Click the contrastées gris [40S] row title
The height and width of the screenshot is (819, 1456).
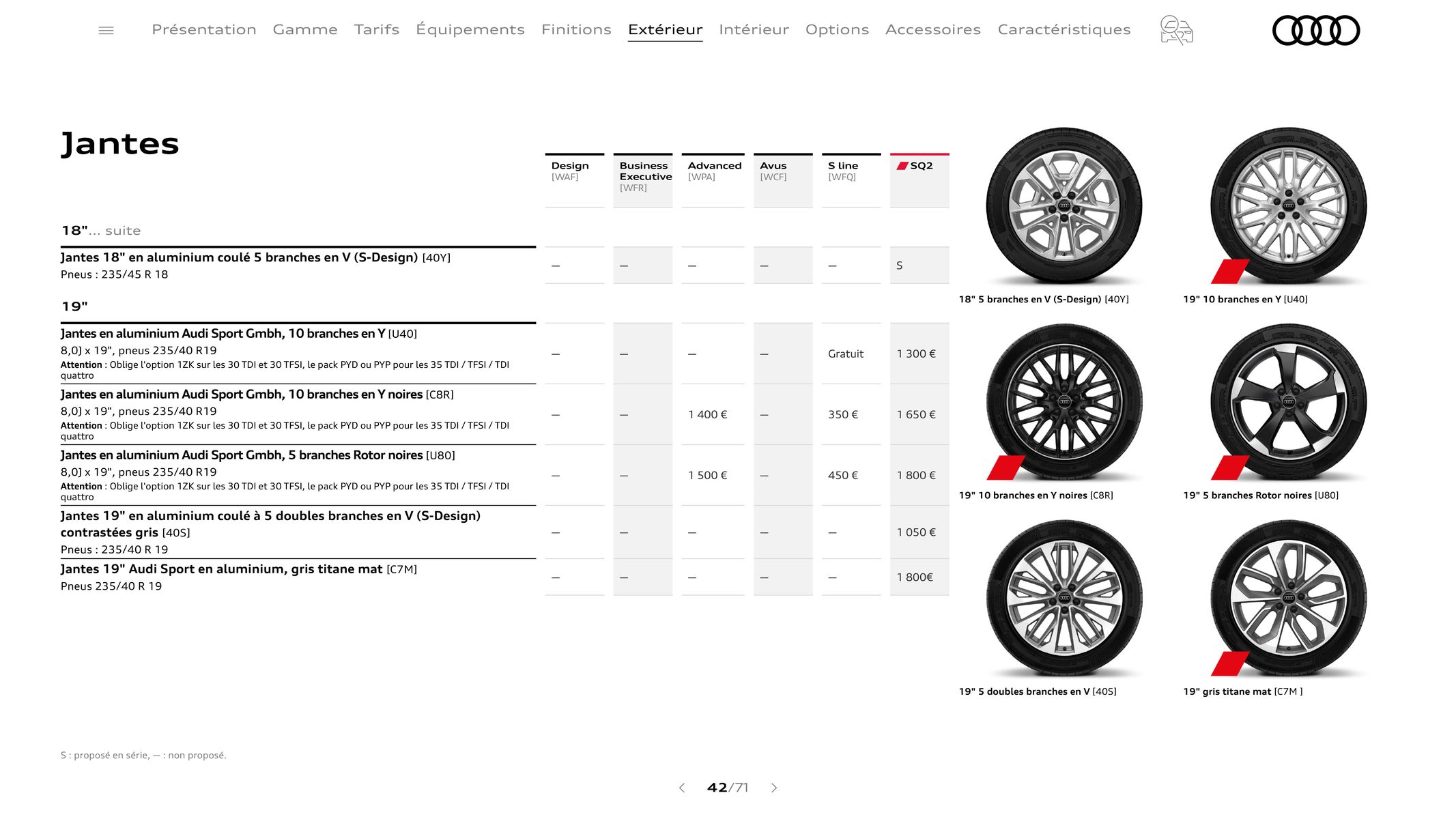point(270,524)
